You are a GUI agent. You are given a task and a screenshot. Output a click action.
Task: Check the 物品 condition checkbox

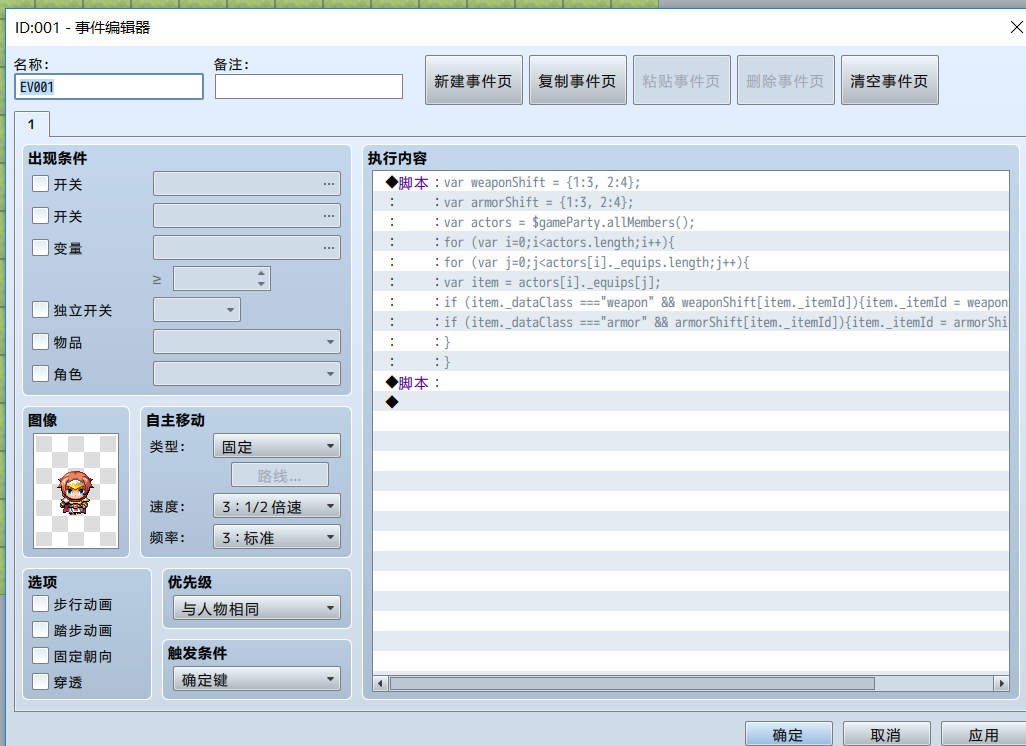[41, 342]
